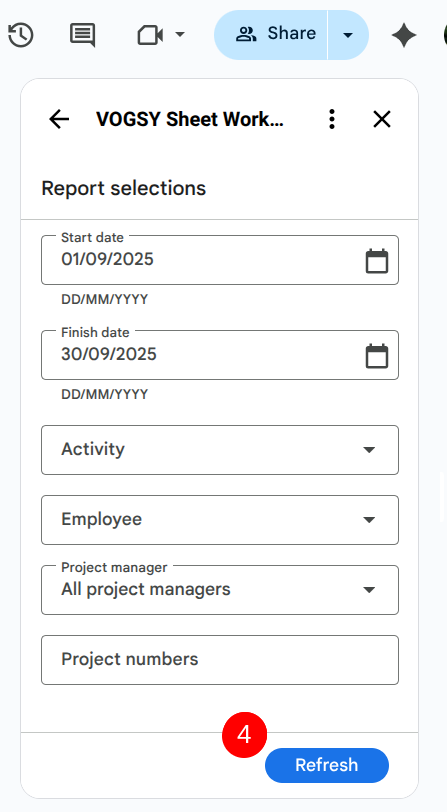The image size is (447, 812).
Task: Click the VOGSY Sheet Work... title
Action: (190, 120)
